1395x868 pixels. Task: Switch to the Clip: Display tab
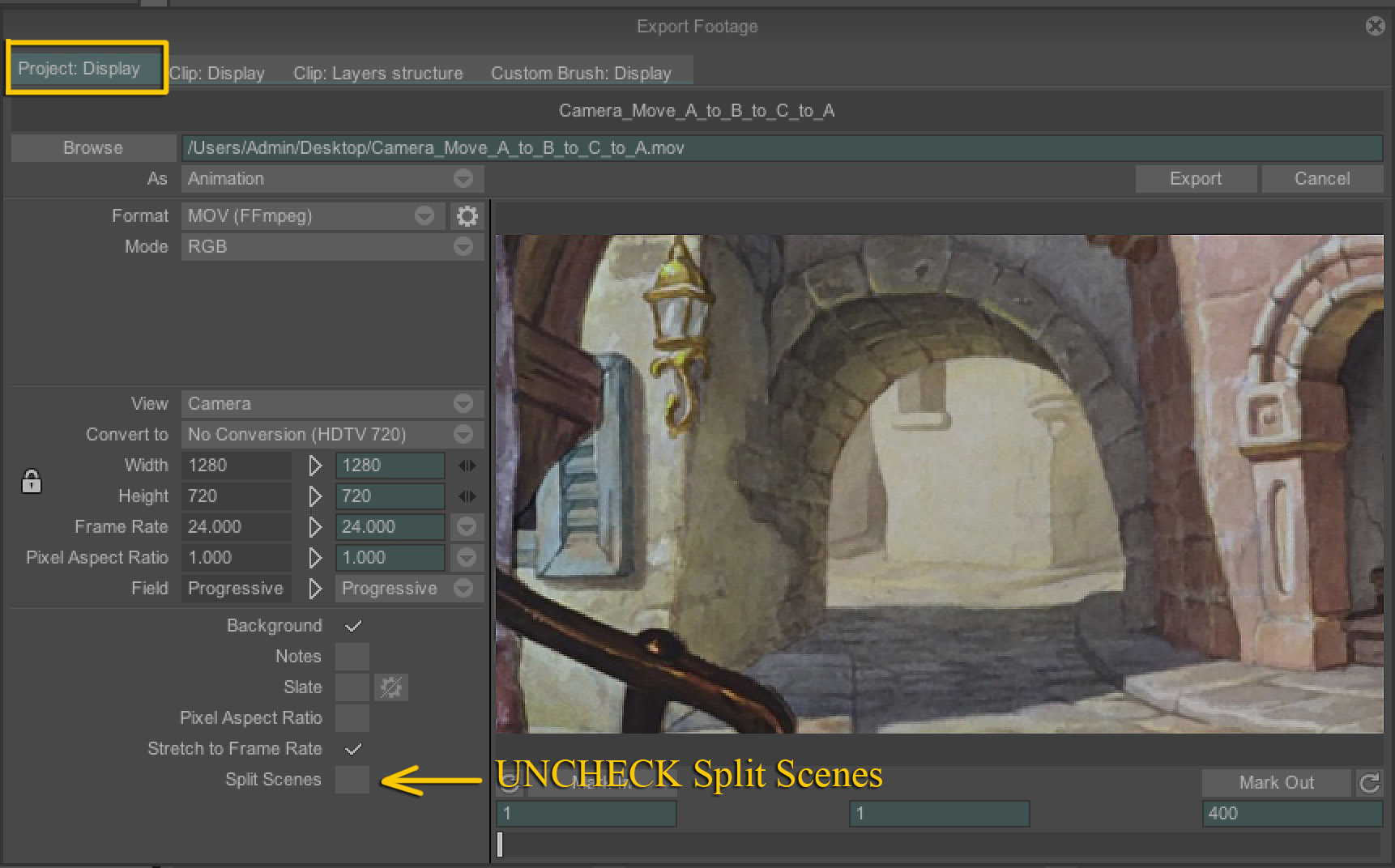(x=217, y=73)
